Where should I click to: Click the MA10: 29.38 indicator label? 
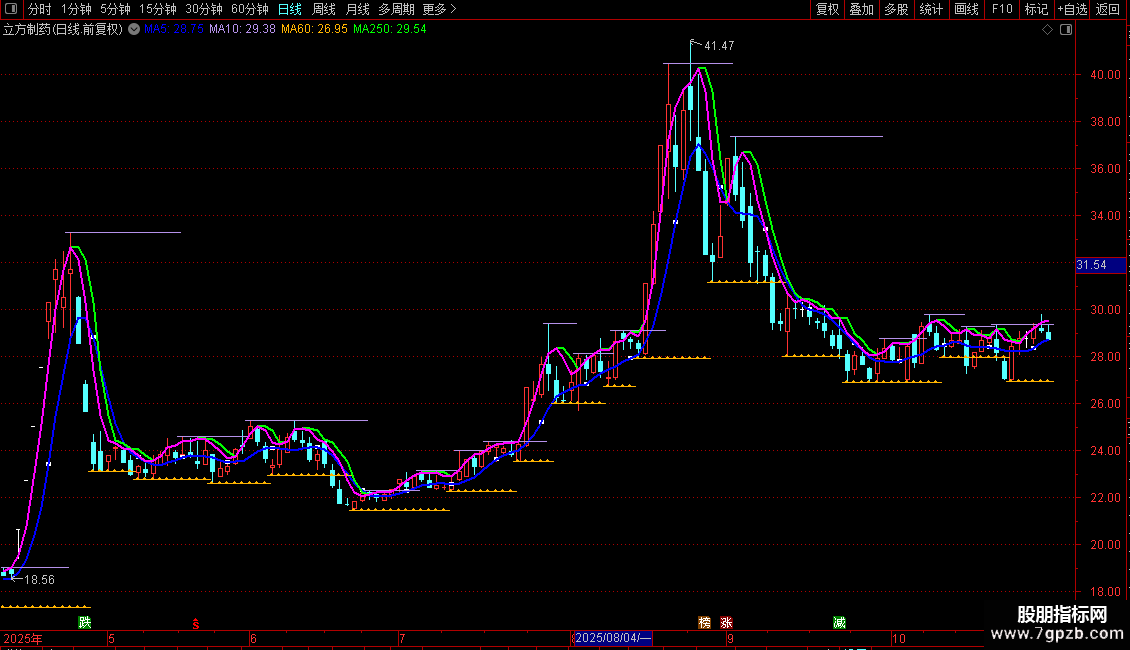point(242,29)
